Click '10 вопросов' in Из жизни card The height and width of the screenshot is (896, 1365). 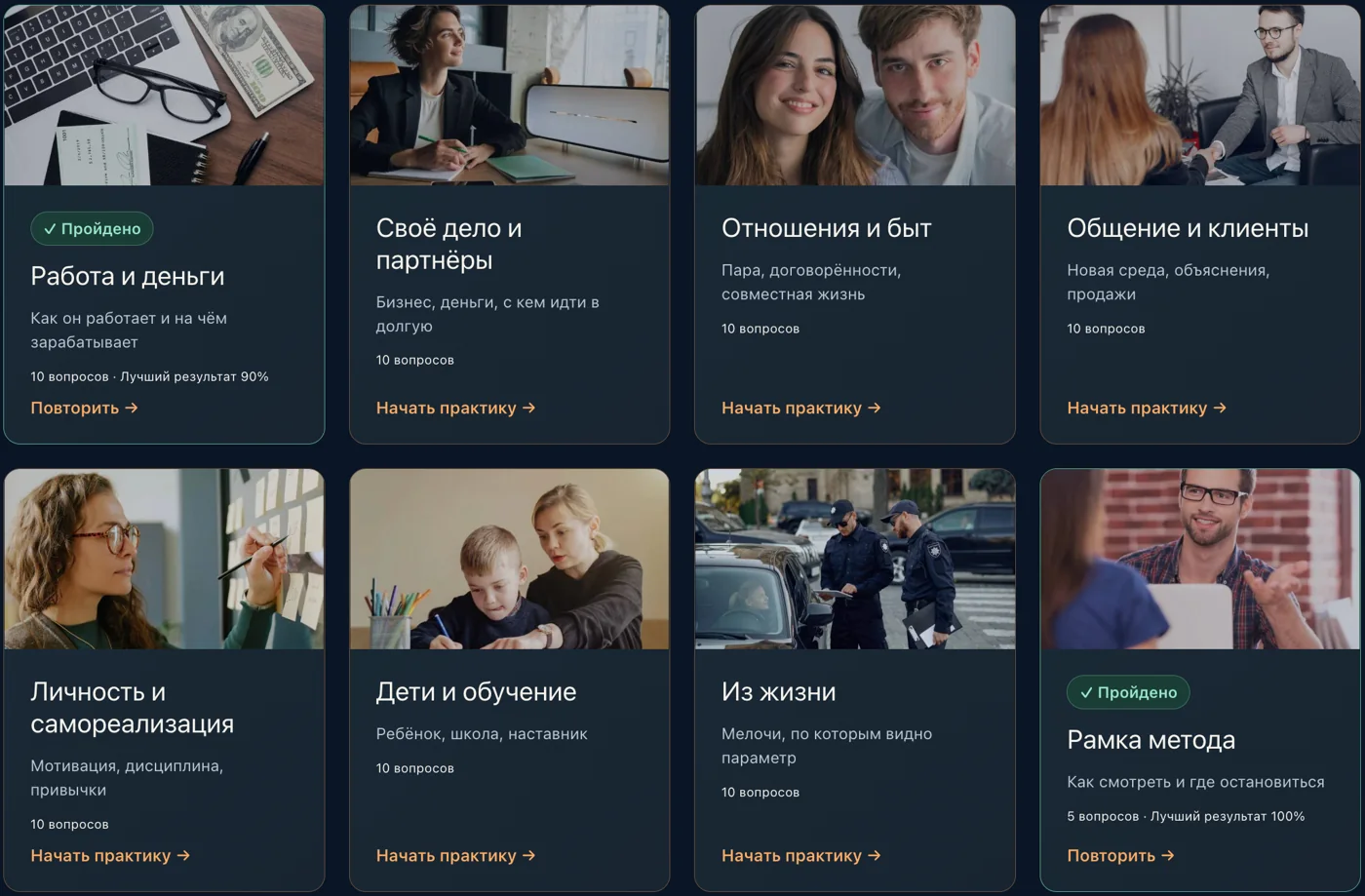pyautogui.click(x=760, y=792)
